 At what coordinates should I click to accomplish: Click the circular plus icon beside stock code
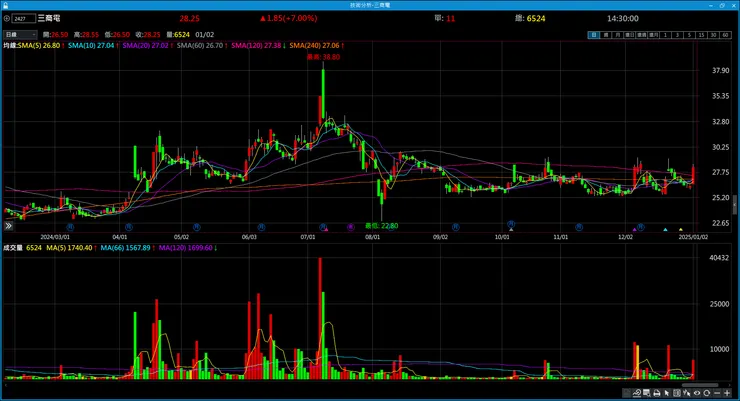tap(7, 18)
